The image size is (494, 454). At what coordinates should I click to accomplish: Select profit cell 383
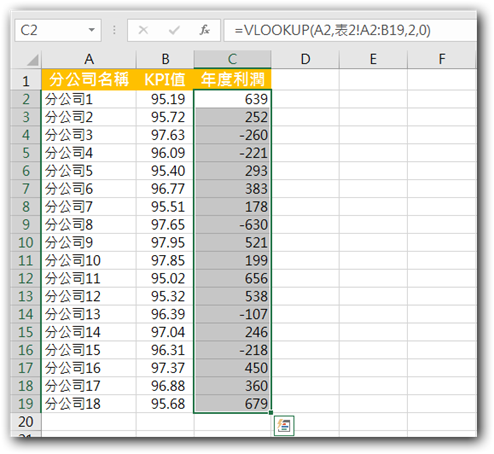pos(232,189)
